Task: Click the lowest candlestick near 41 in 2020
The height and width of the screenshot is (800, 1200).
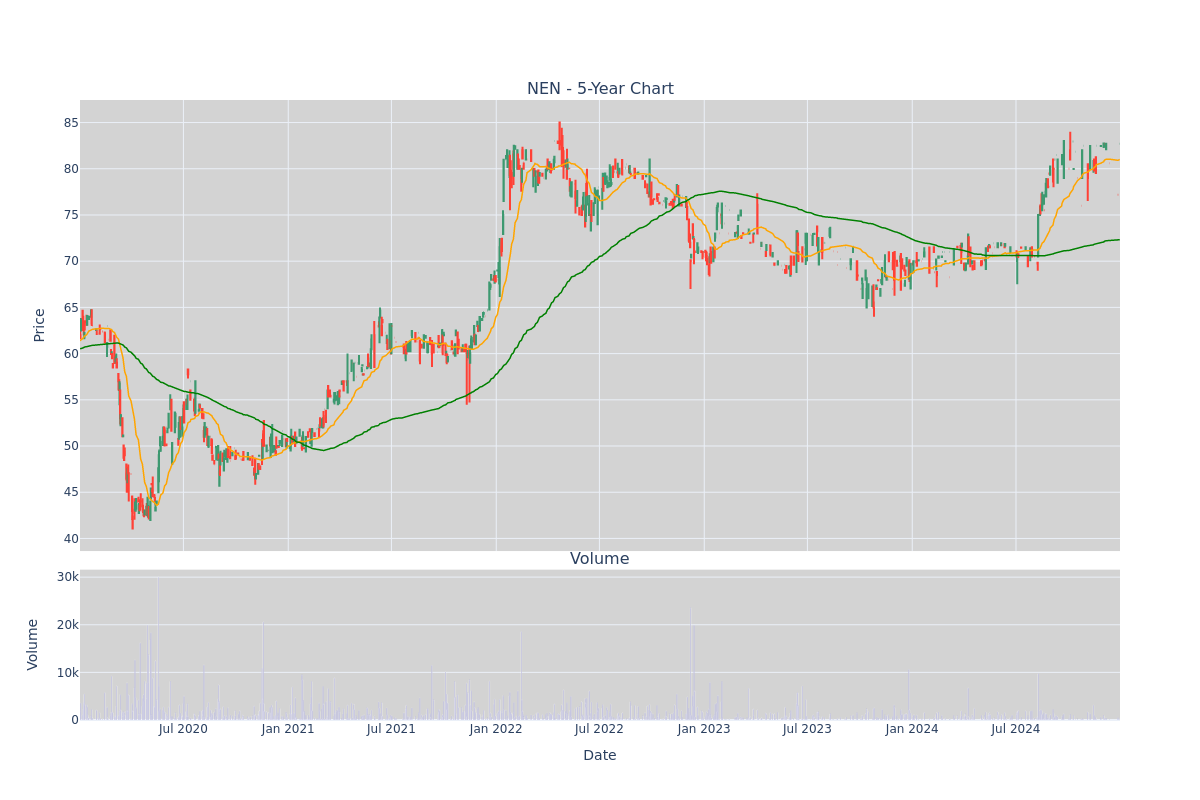Action: point(132,513)
